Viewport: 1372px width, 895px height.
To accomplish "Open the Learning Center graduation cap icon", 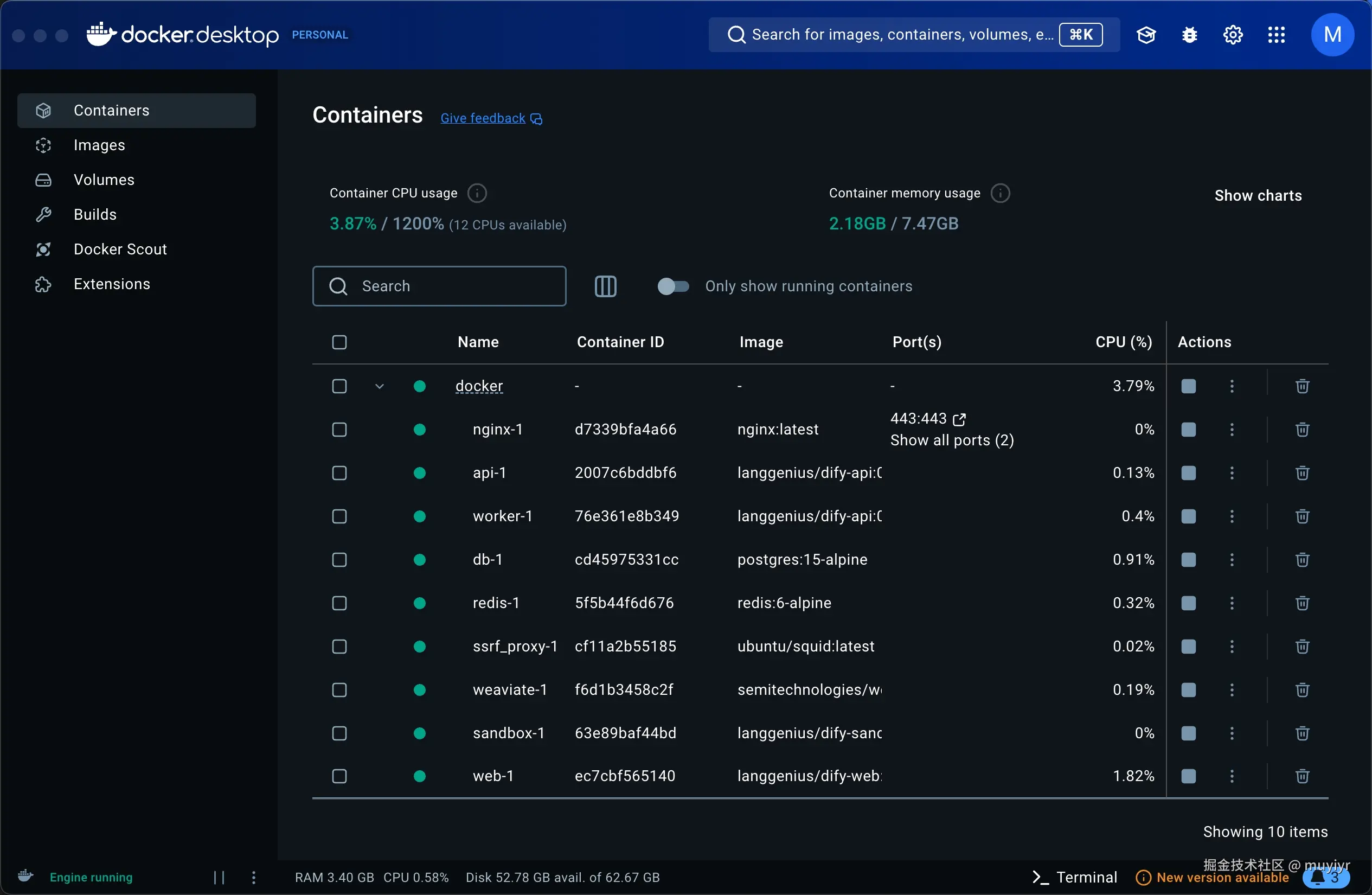I will (1146, 35).
